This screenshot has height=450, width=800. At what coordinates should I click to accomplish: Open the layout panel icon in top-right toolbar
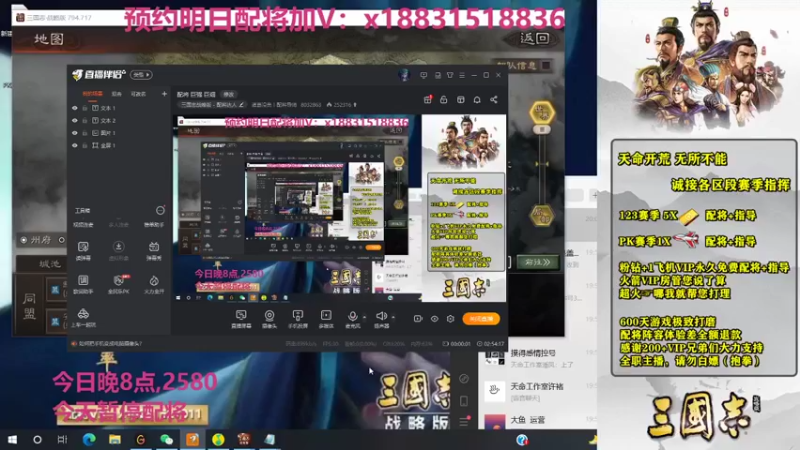[461, 99]
